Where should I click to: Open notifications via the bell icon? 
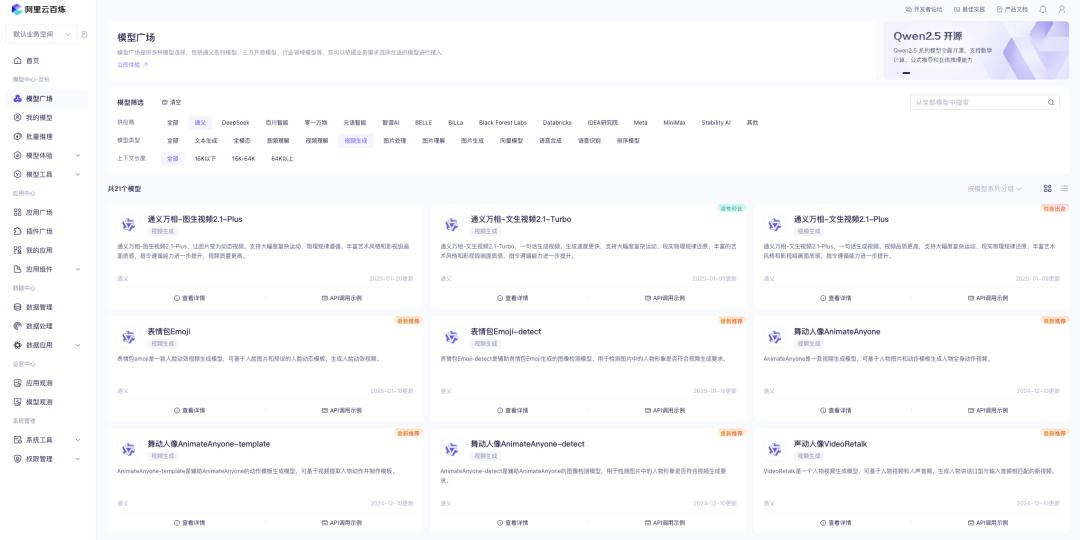click(x=1043, y=10)
